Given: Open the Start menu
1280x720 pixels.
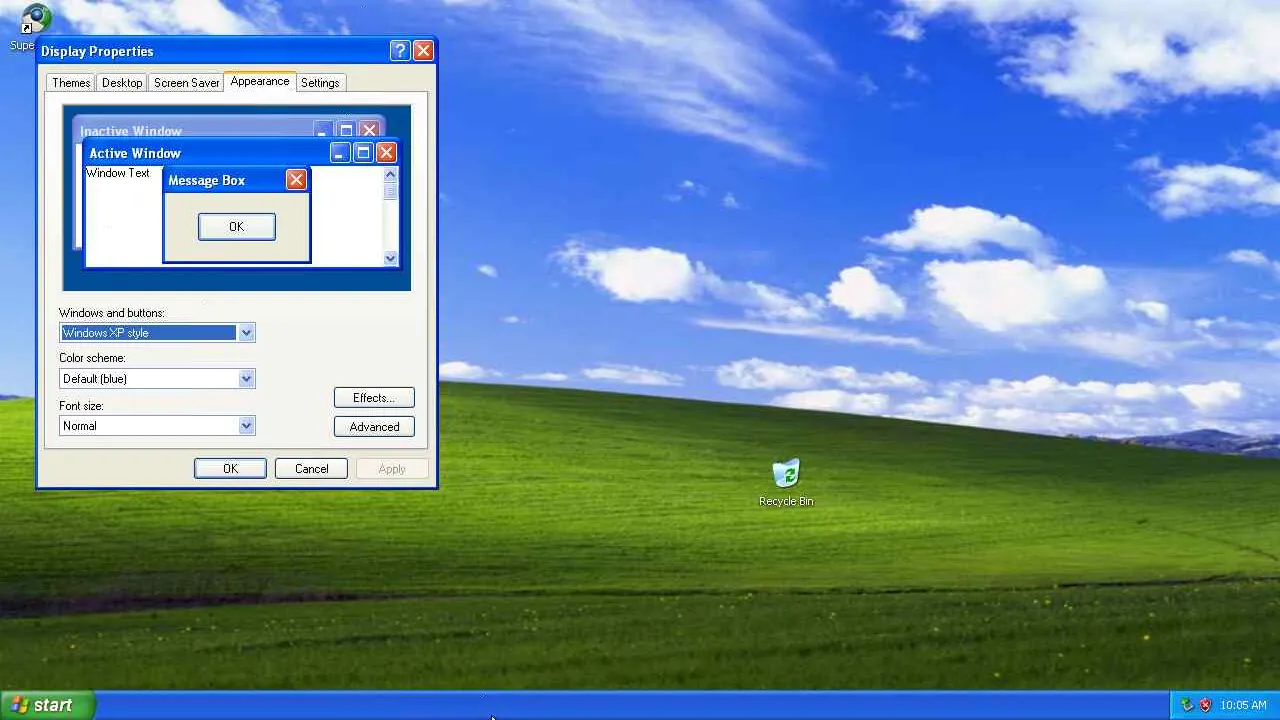Looking at the screenshot, I should (47, 705).
